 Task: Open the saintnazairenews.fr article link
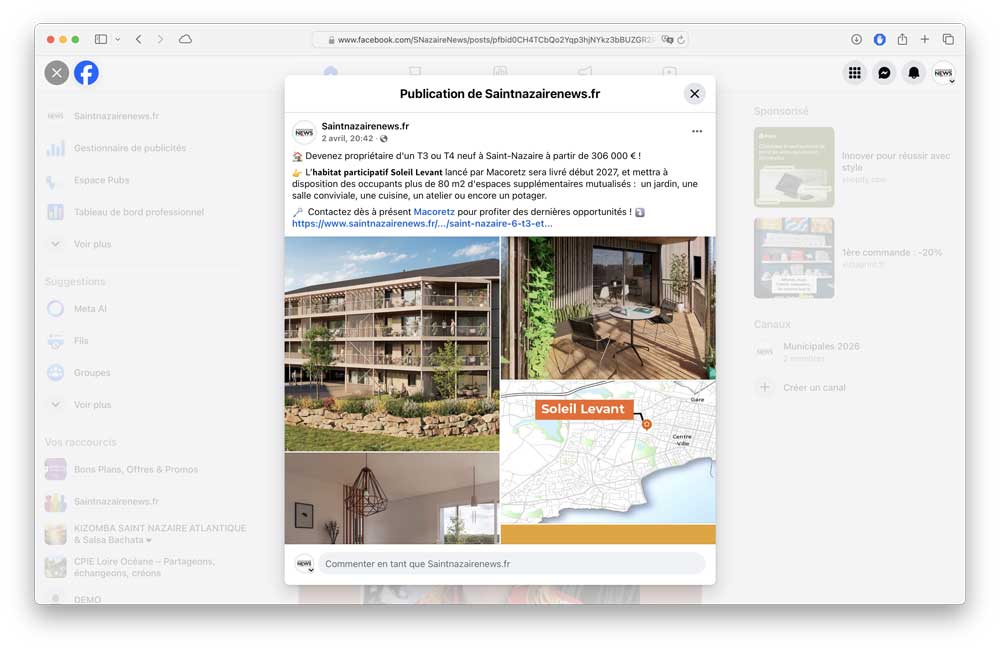[x=421, y=224]
